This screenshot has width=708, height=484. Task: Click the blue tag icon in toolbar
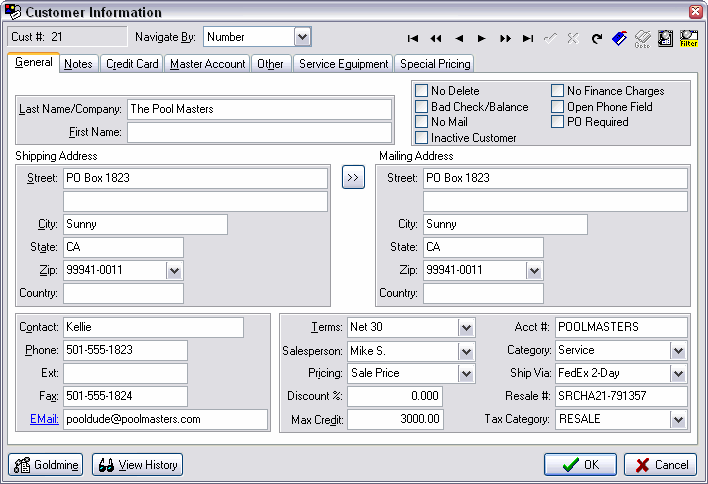(x=620, y=38)
